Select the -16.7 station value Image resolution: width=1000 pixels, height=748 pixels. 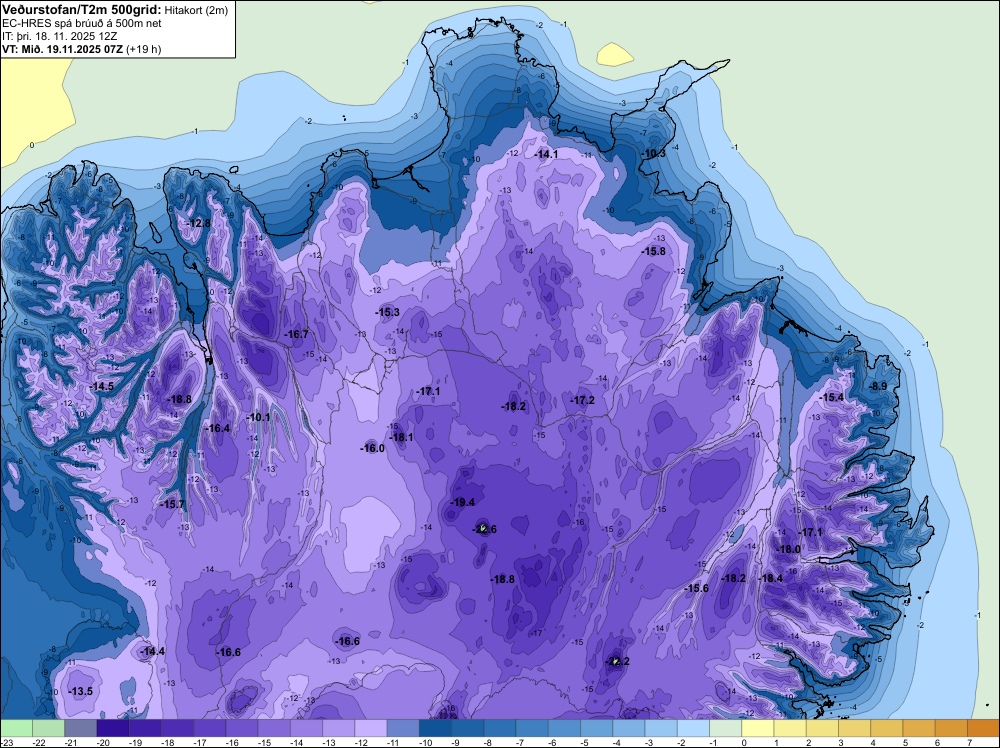pos(296,334)
